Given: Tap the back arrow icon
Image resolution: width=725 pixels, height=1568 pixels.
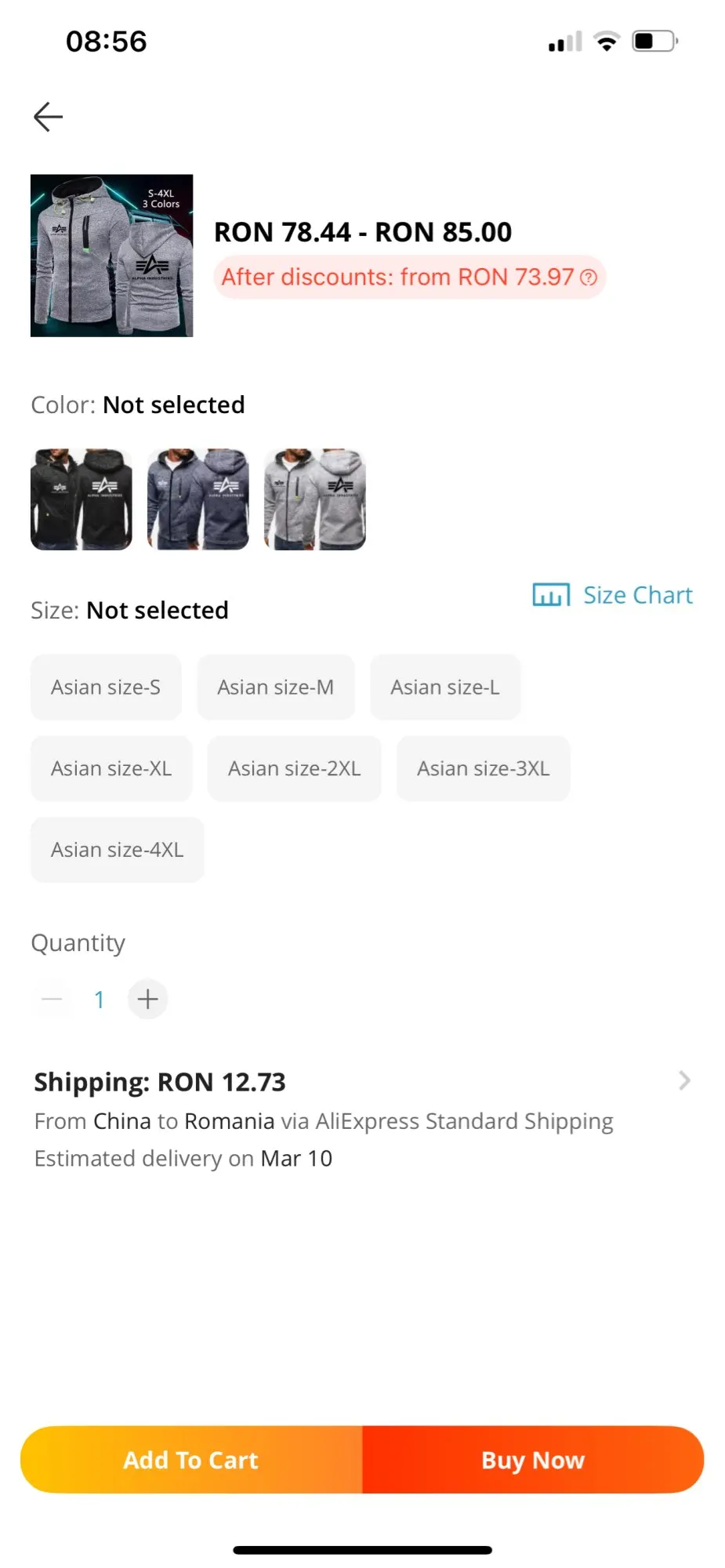Looking at the screenshot, I should (x=48, y=117).
